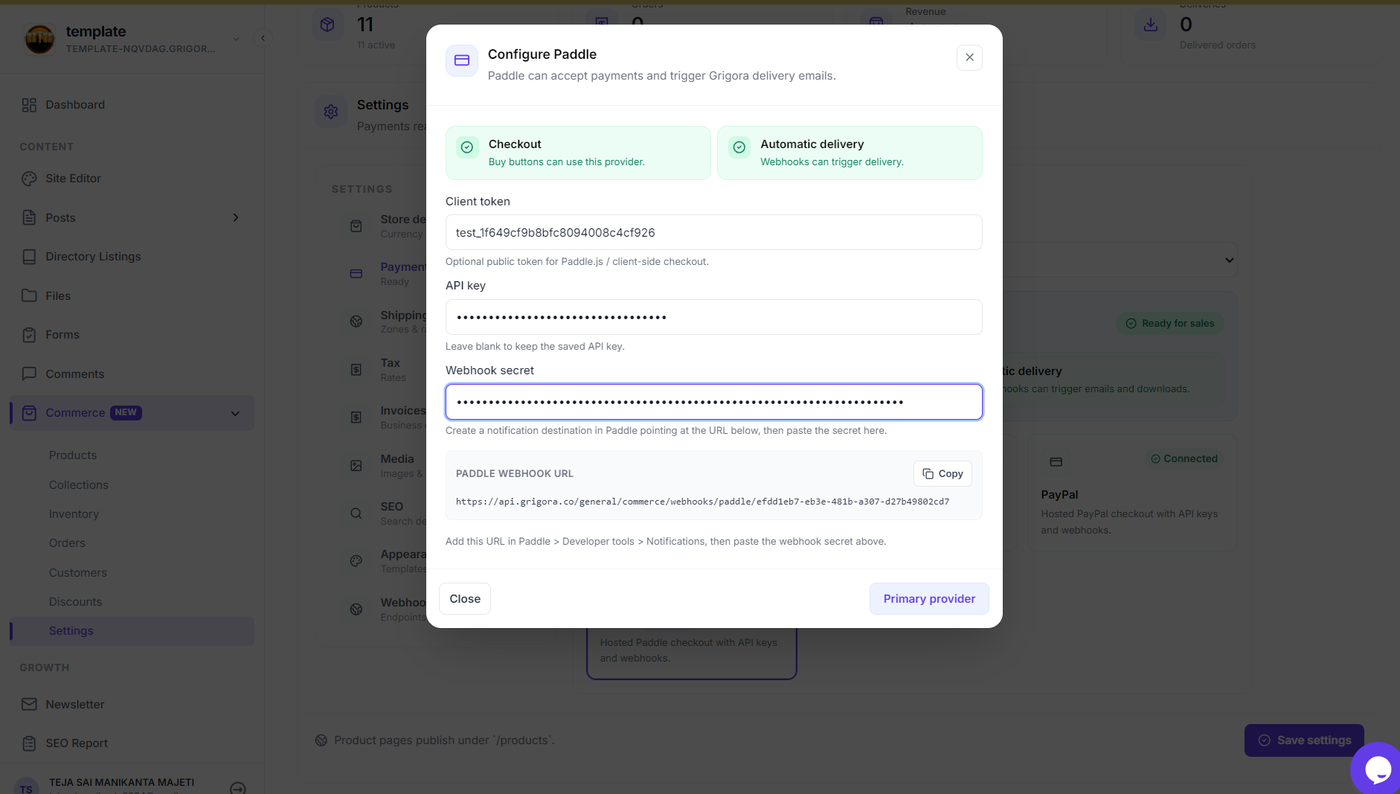
Task: Expand the Posts submenu chevron
Action: point(236,217)
